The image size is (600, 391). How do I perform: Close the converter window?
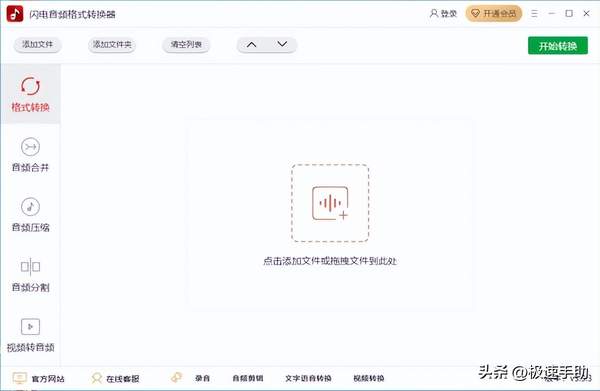click(x=586, y=14)
